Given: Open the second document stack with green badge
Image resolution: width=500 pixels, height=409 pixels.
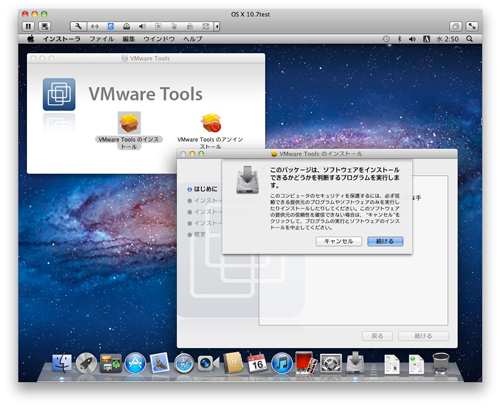Looking at the screenshot, I should pyautogui.click(x=416, y=364).
